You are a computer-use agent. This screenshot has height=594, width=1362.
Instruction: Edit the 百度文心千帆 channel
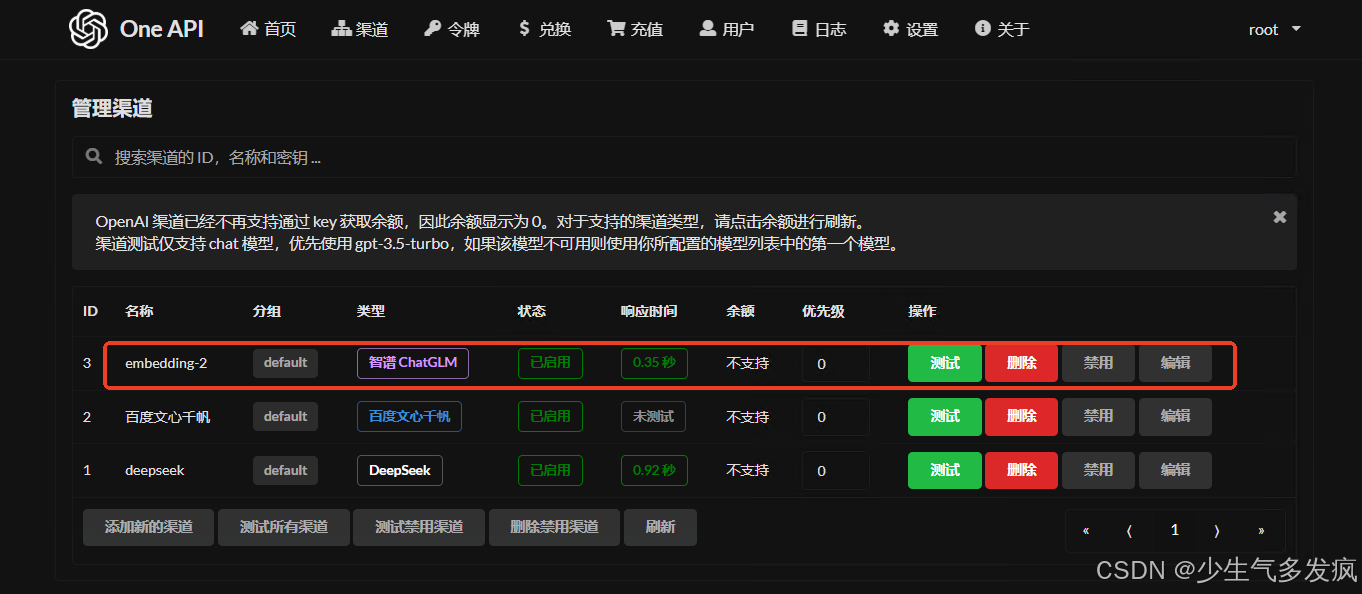1175,416
